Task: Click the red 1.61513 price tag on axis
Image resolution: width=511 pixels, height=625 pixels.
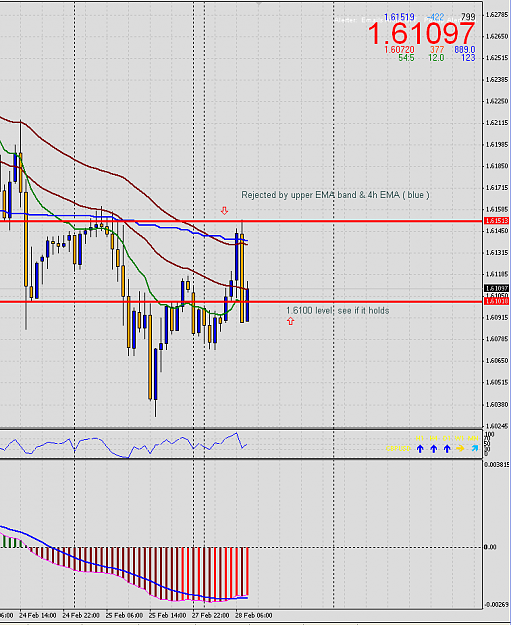Action: (497, 220)
